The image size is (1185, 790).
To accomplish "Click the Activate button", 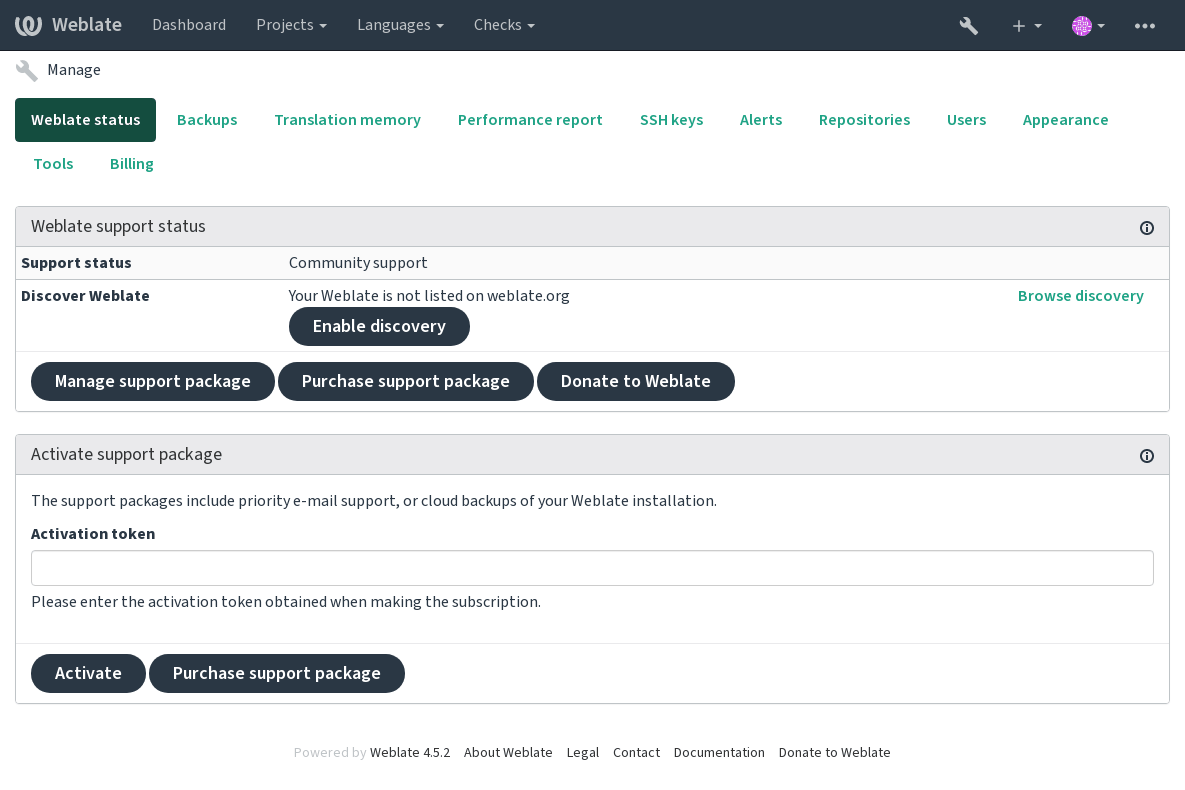I will 88,674.
